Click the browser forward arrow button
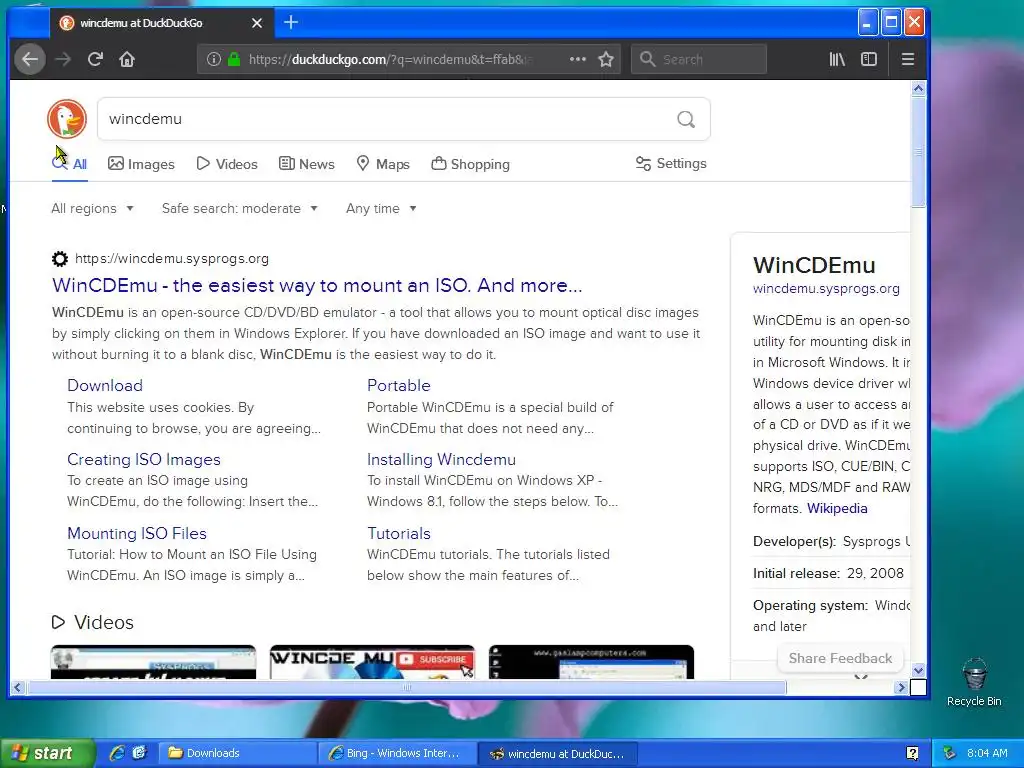 click(63, 59)
